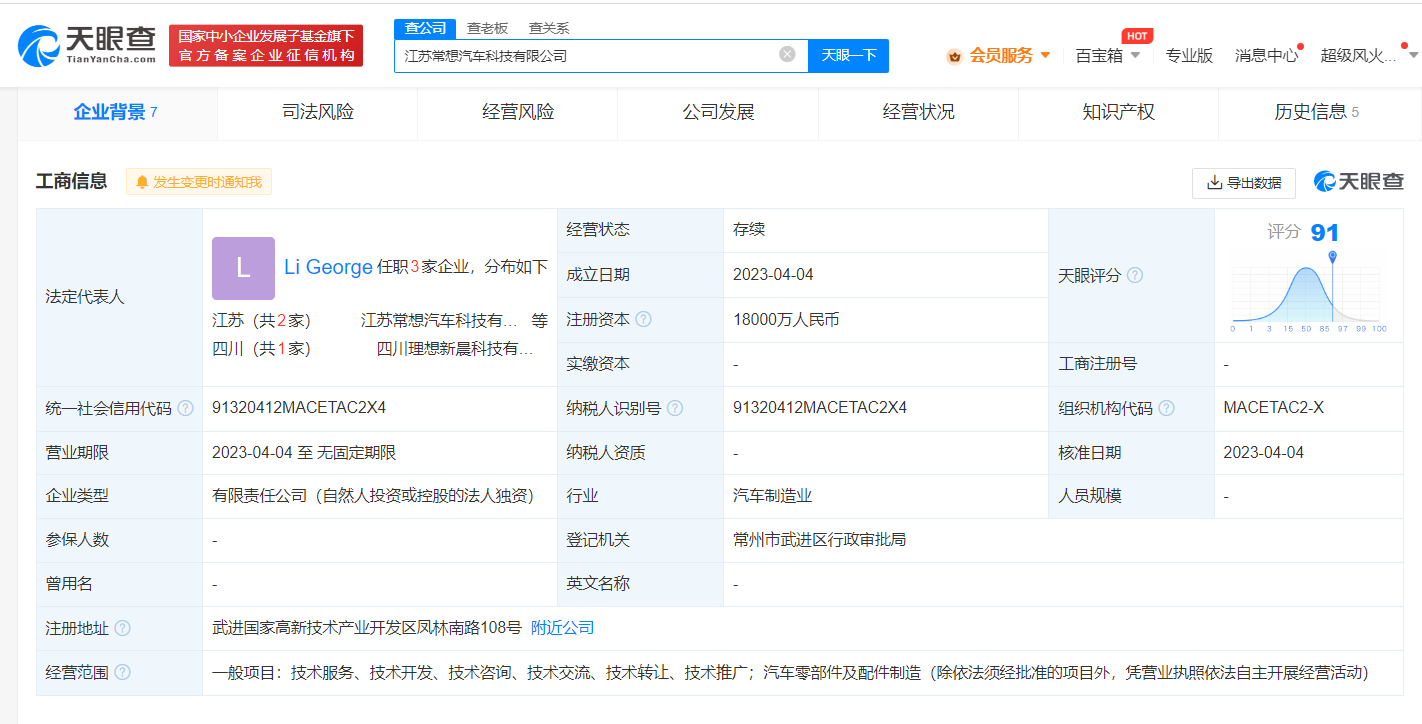Screen dimensions: 1422x724
Task: Clear the search box with X icon
Action: point(787,55)
